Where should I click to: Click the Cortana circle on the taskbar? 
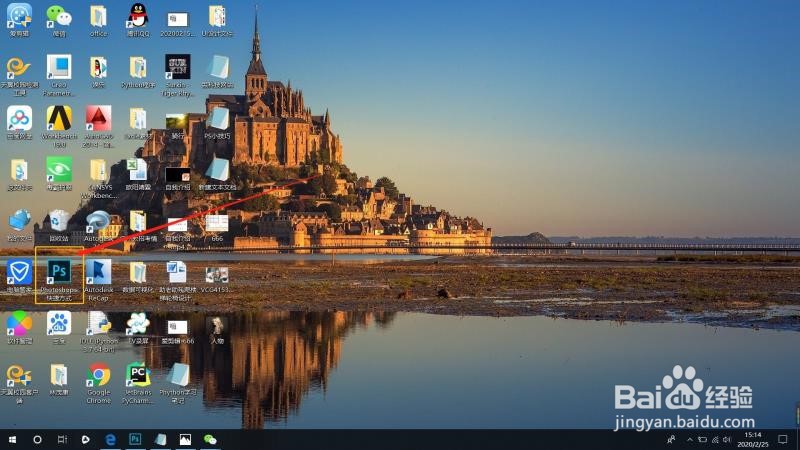click(37, 439)
